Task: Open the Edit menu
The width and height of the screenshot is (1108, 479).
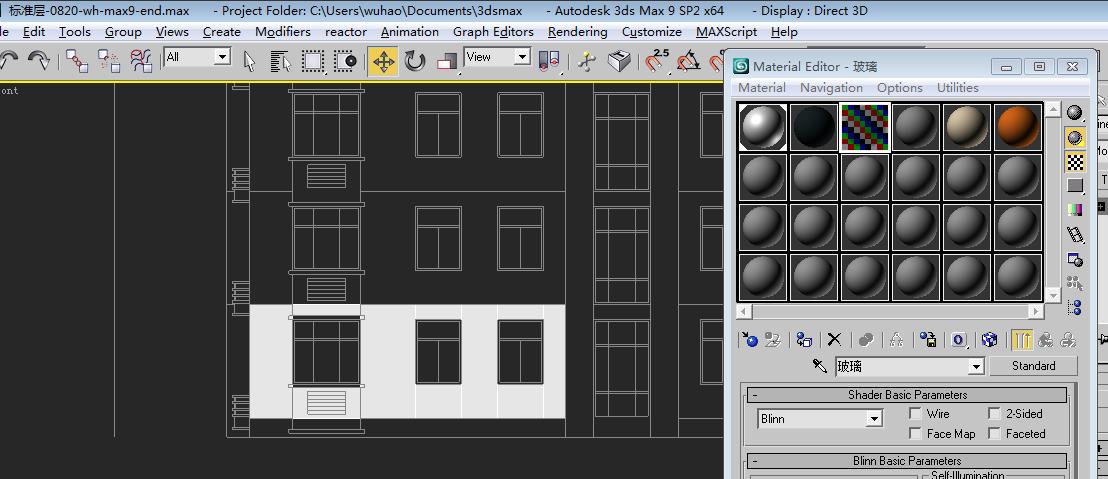Action: (x=34, y=32)
